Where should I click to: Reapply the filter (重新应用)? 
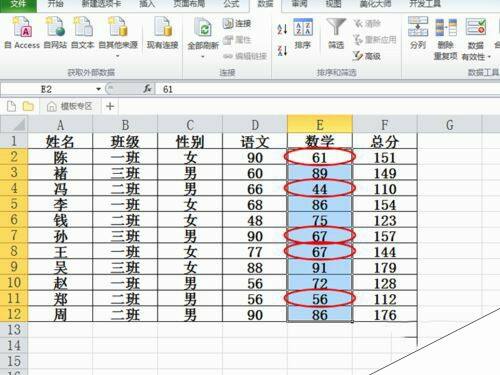(x=375, y=40)
